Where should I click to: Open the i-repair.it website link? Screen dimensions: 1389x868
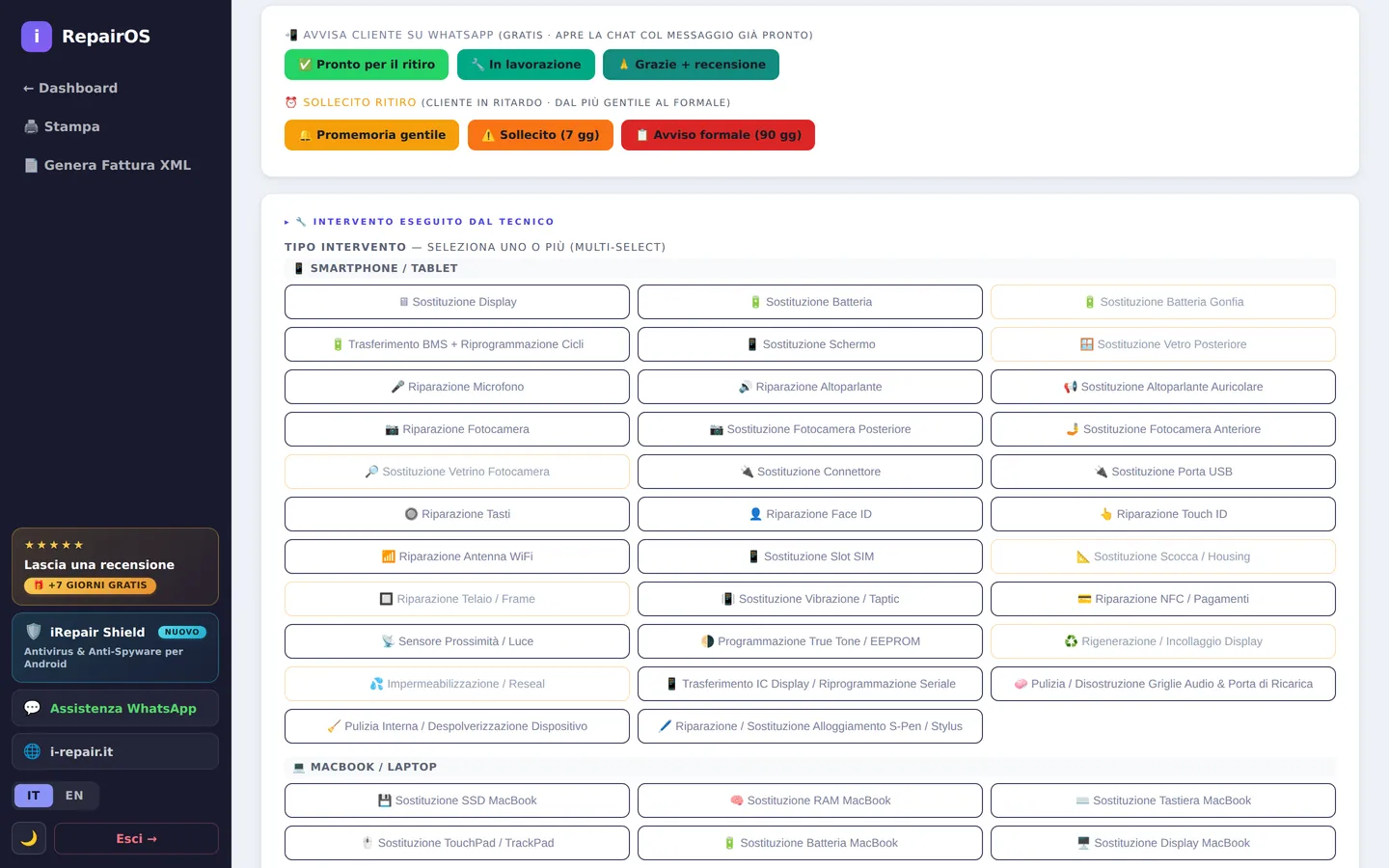tap(115, 751)
